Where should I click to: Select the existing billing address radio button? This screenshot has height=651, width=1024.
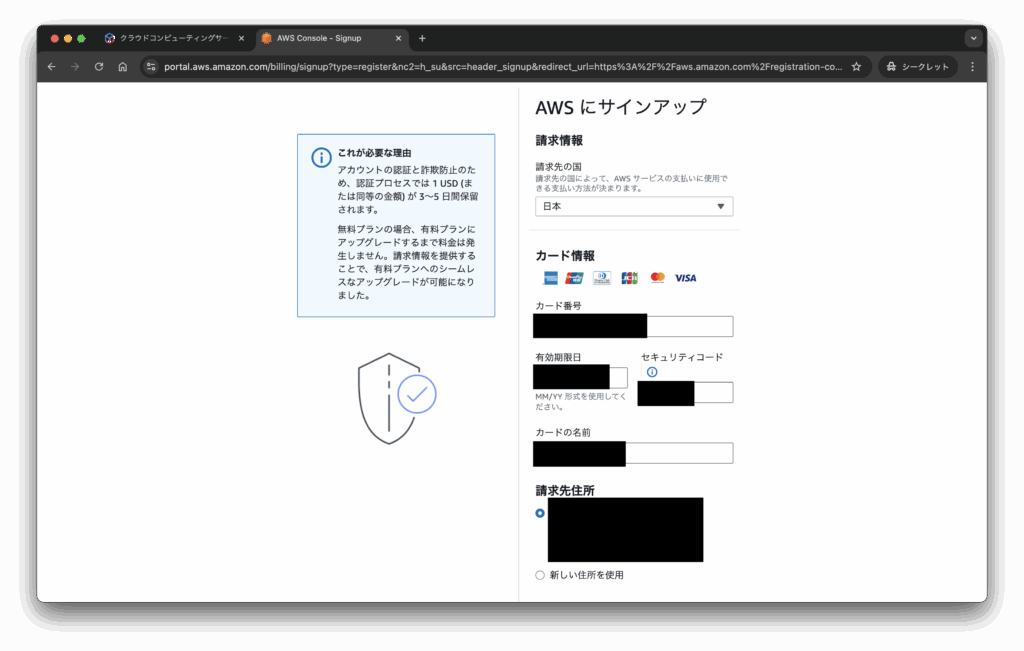539,513
